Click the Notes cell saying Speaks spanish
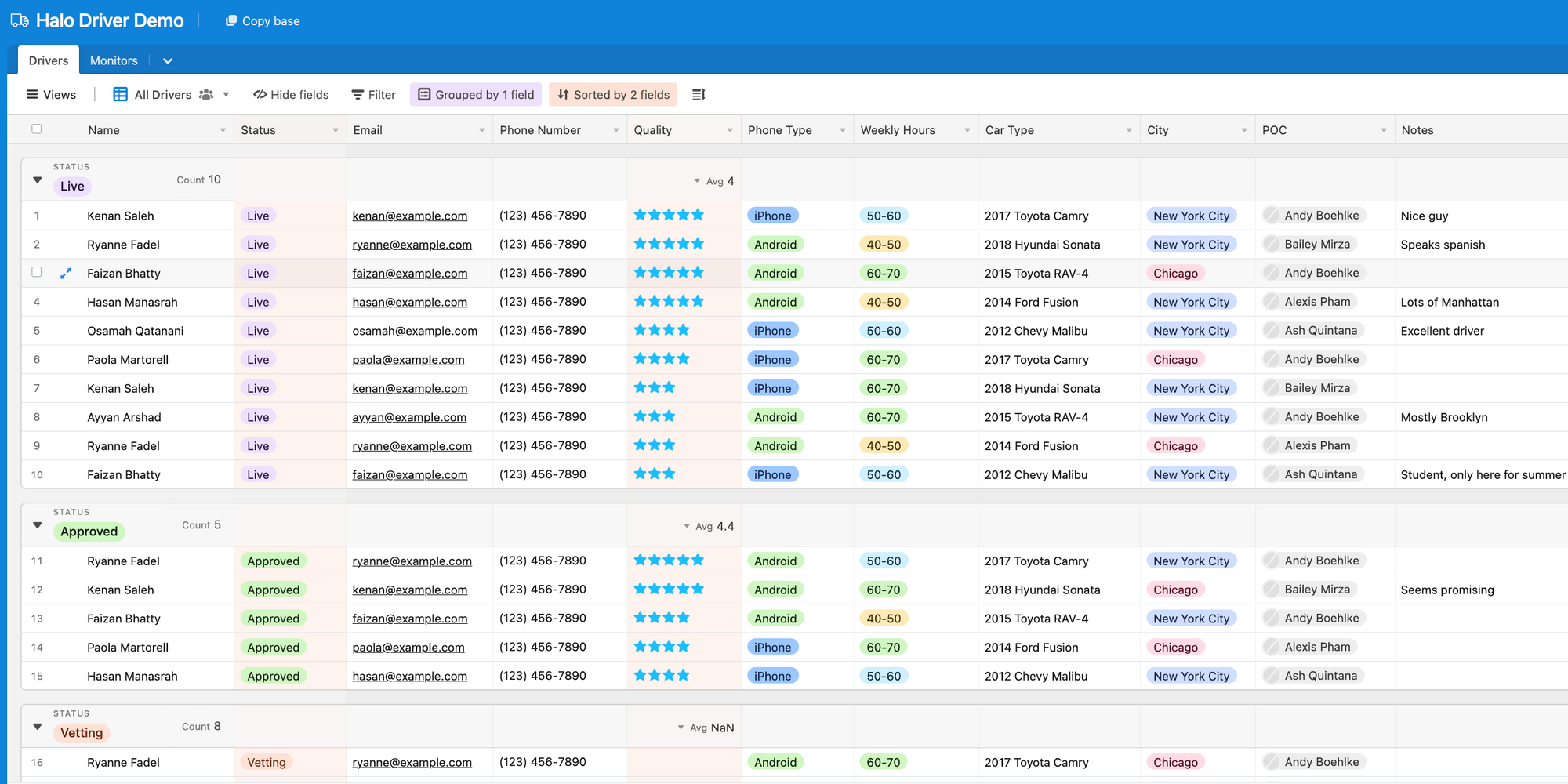The height and width of the screenshot is (784, 1568). coord(1443,244)
